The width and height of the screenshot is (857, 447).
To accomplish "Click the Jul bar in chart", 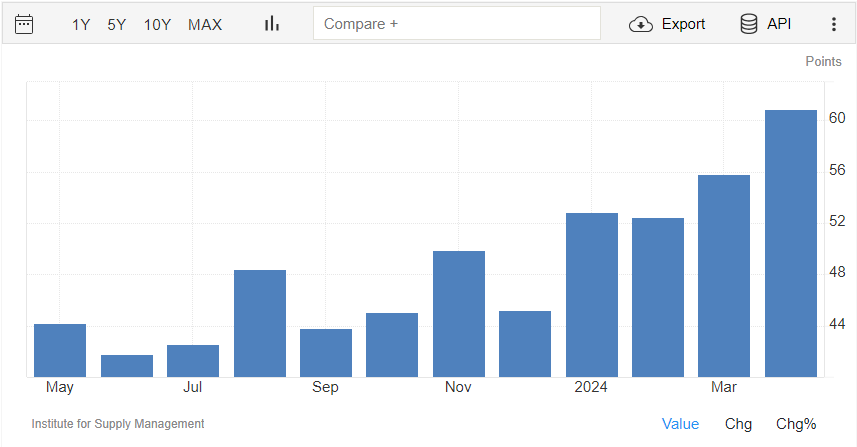I will coord(193,361).
